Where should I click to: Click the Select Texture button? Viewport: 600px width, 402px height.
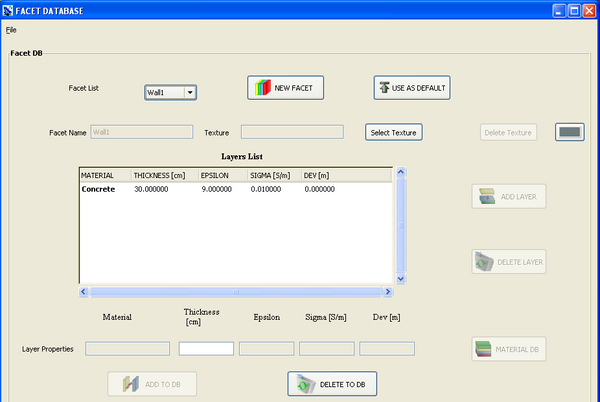point(394,132)
